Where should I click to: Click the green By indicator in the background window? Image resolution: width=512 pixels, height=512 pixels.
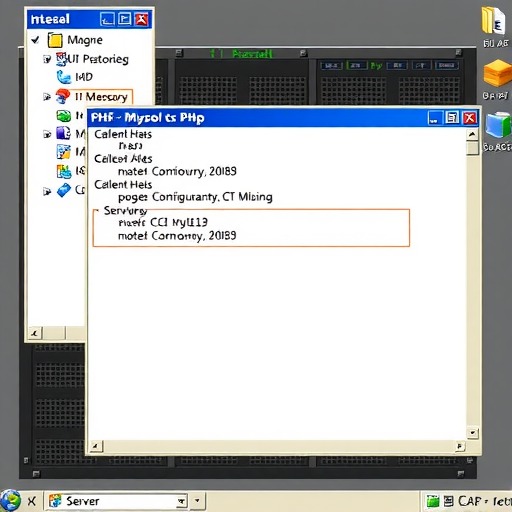[x=376, y=66]
